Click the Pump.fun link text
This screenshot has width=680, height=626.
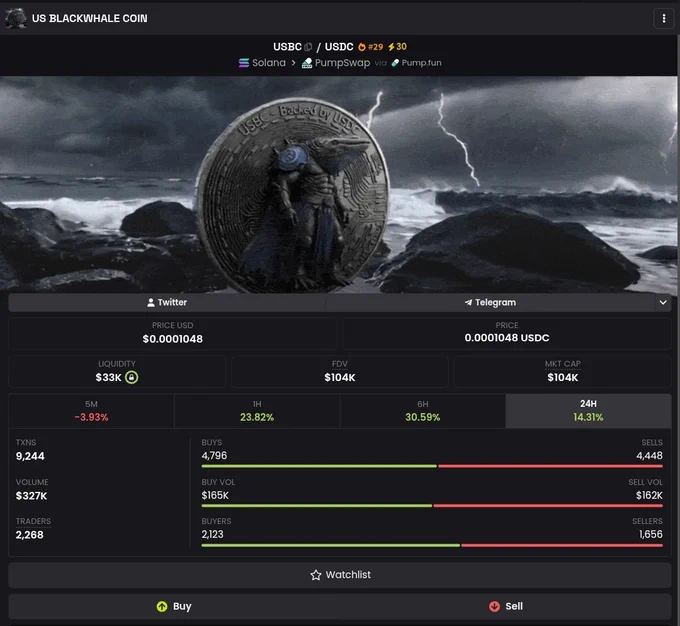[421, 63]
